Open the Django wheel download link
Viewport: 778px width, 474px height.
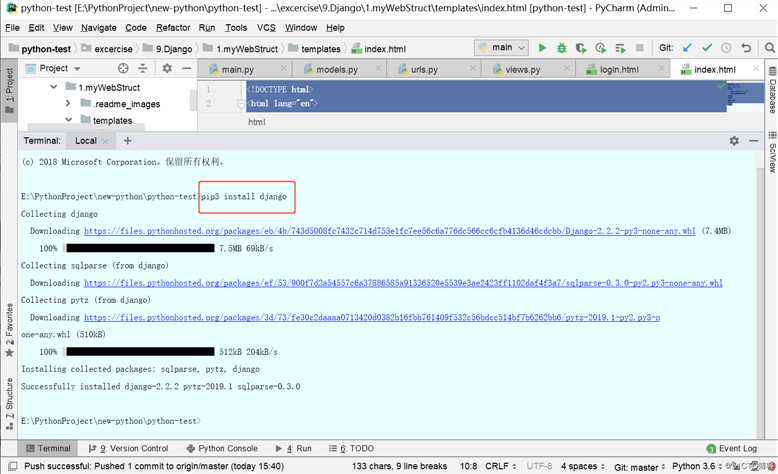389,231
